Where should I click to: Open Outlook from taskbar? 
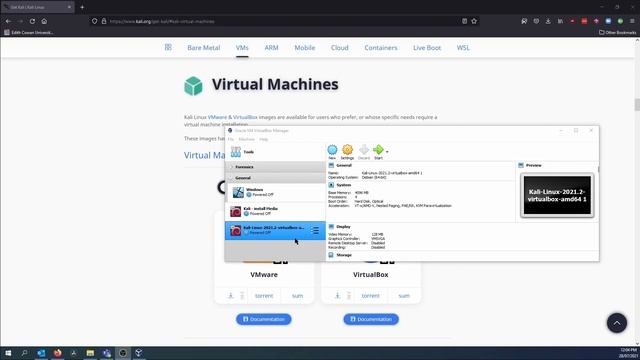(x=41, y=353)
